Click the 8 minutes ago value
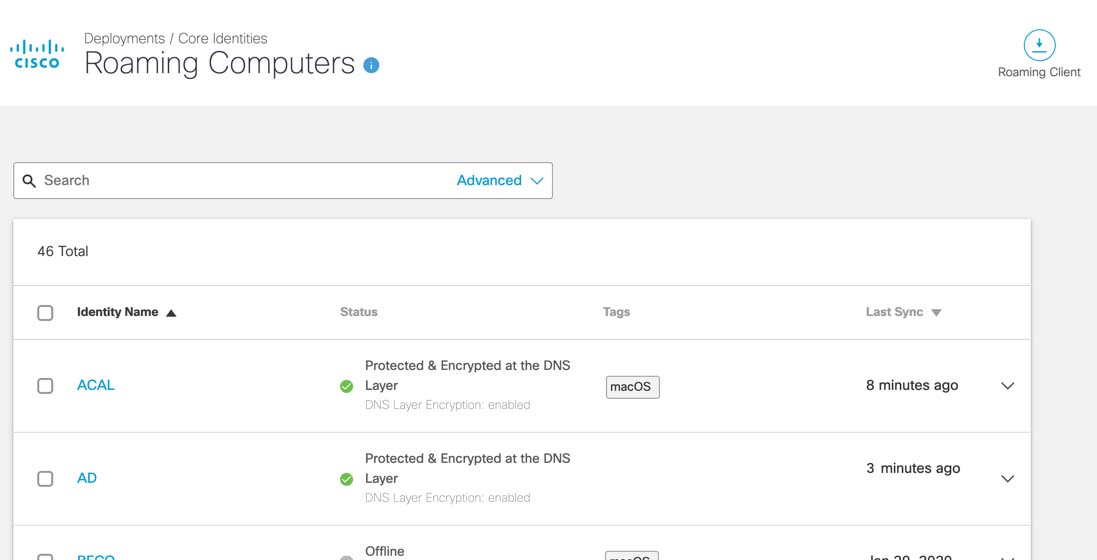 912,385
